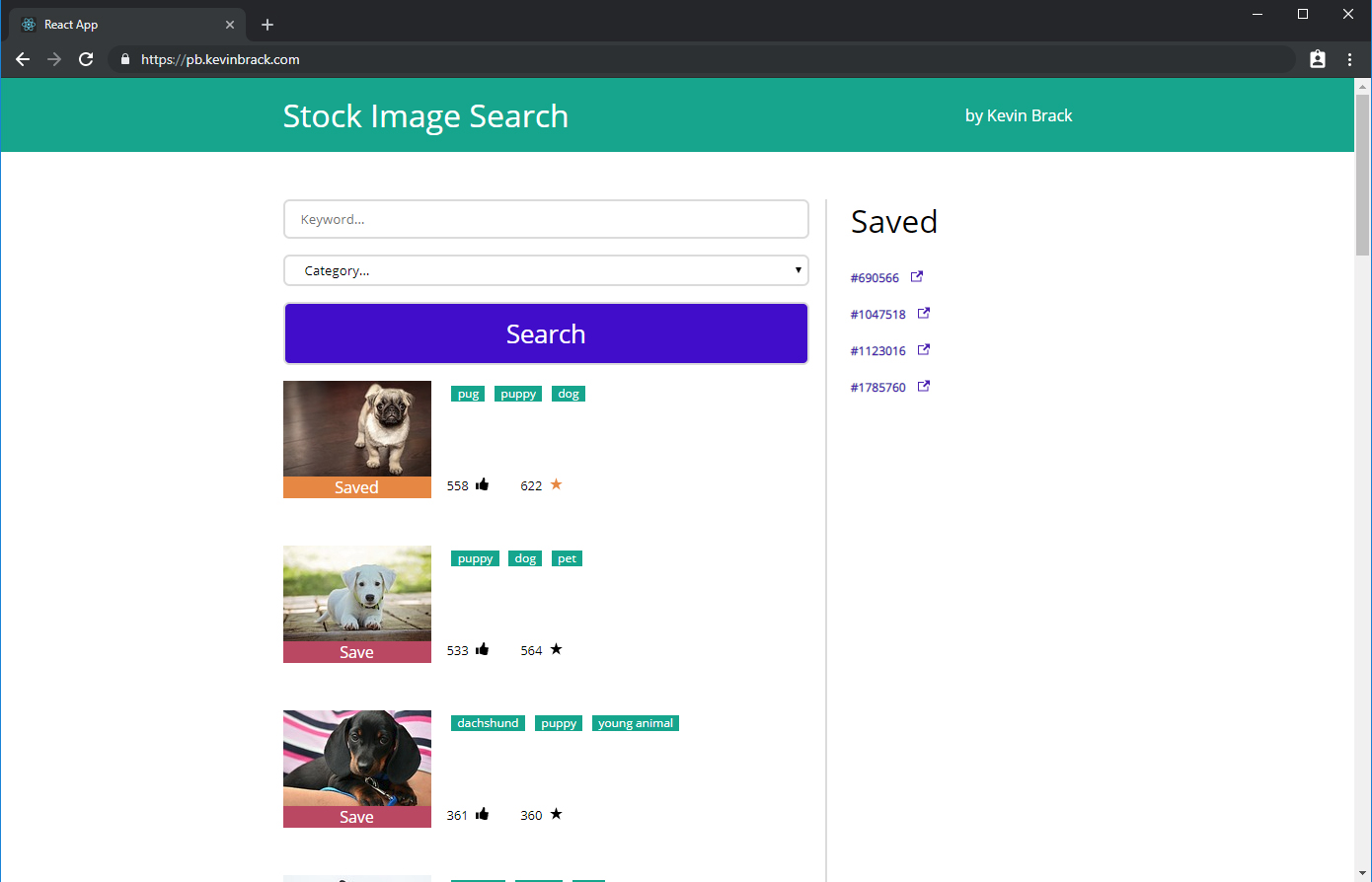Click the young animal tag
This screenshot has height=882, width=1372.
tap(636, 723)
